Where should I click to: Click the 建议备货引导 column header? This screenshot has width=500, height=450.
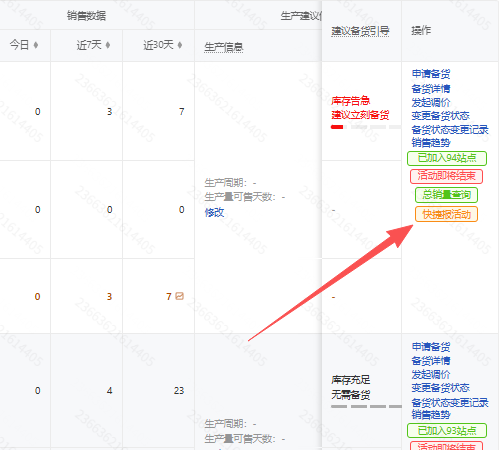(360, 31)
